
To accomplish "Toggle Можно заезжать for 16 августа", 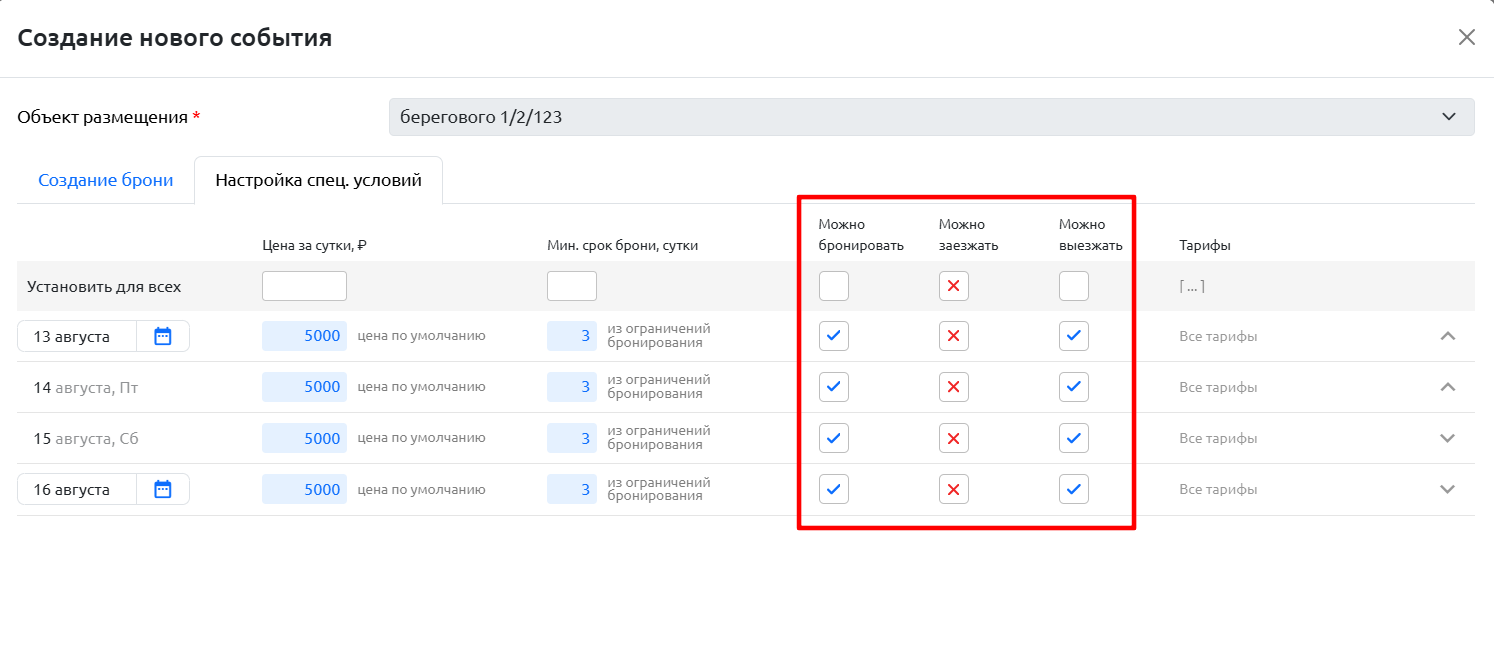I will click(x=954, y=489).
